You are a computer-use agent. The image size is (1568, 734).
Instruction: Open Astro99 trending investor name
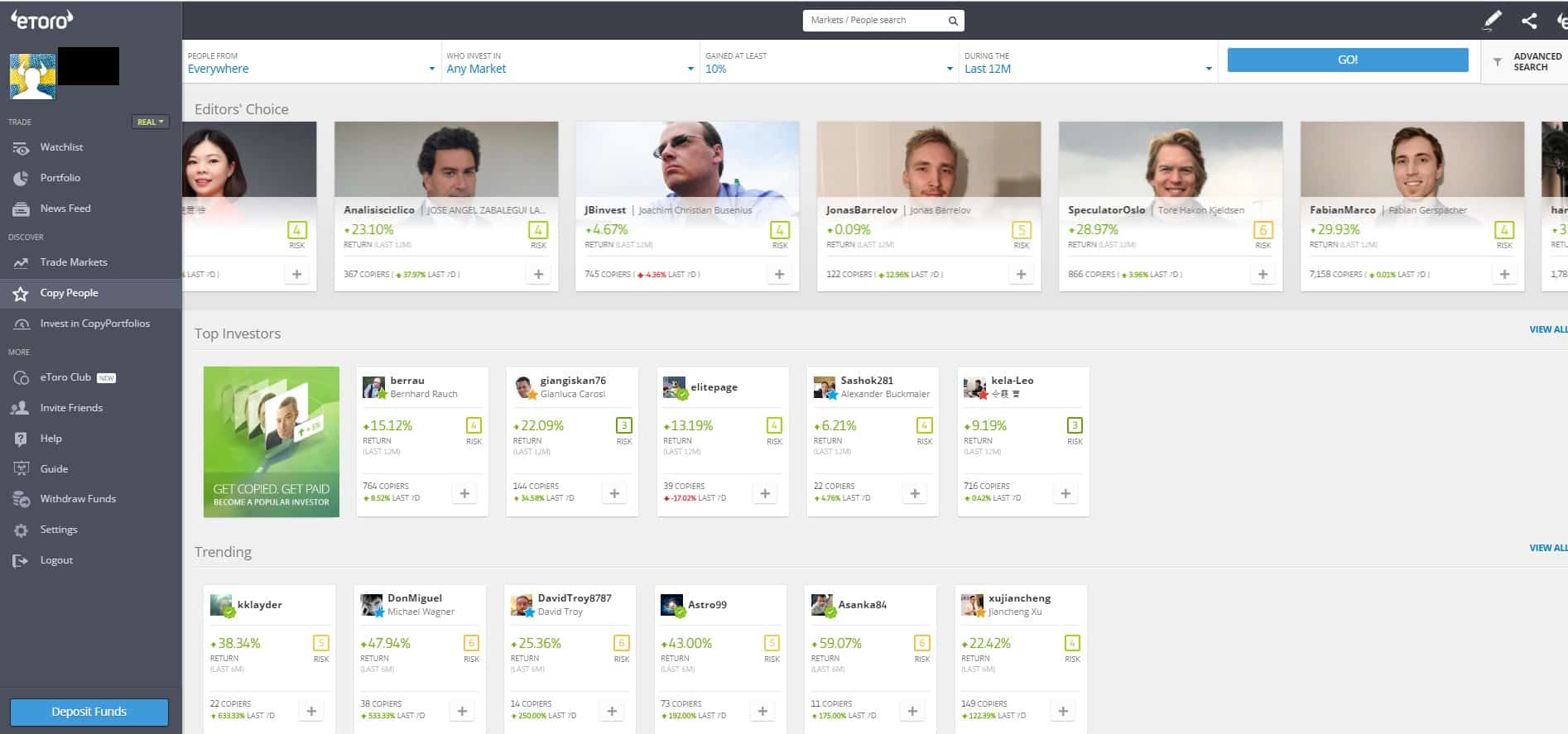coord(707,605)
